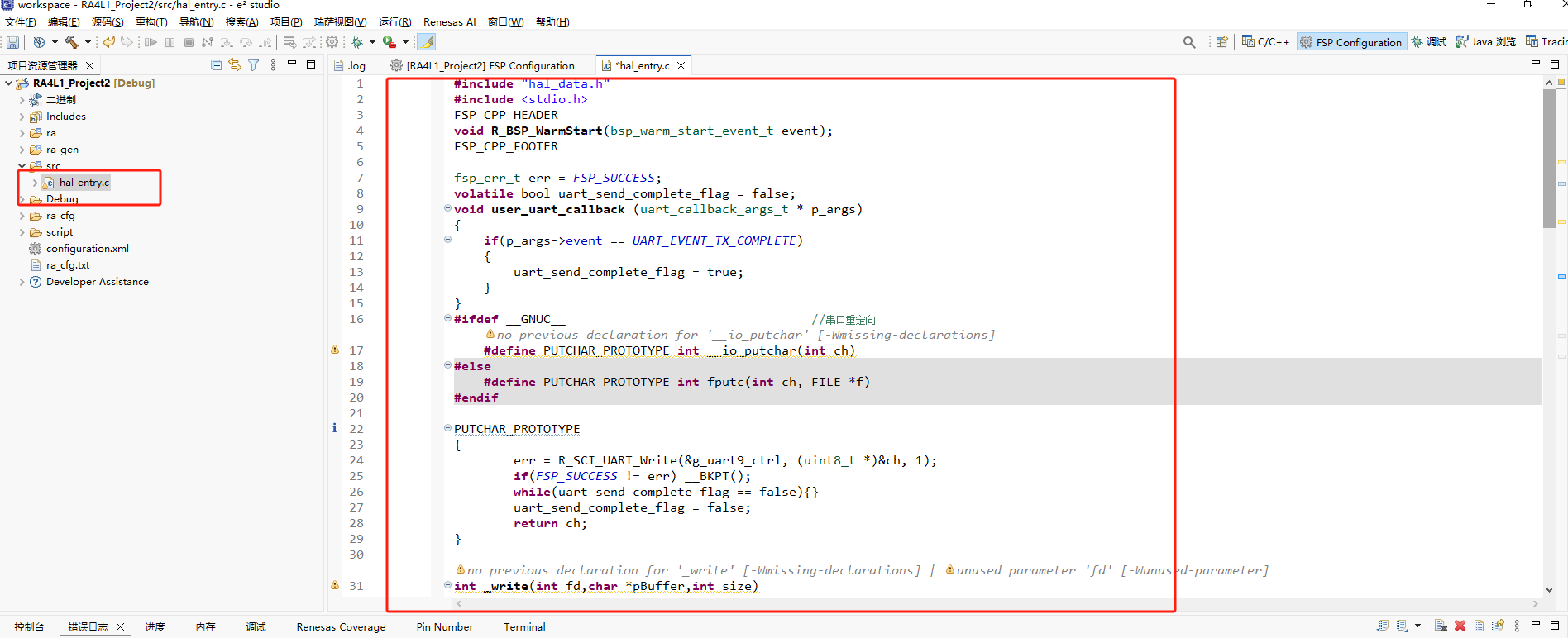The image size is (1568, 638).
Task: Click the editor vertical scrollbar thumb
Action: pyautogui.click(x=1549, y=157)
